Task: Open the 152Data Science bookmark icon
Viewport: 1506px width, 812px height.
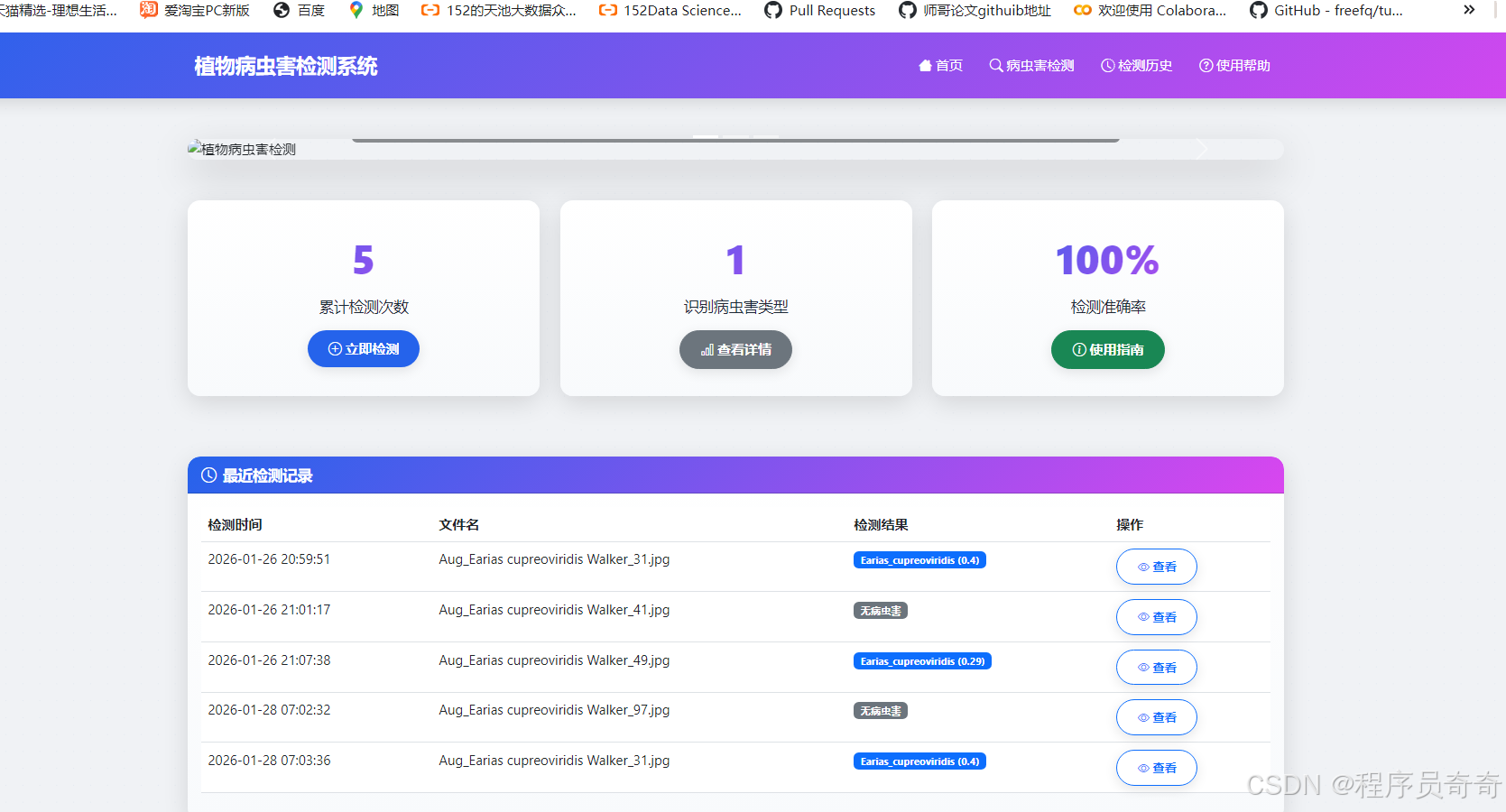Action: point(608,10)
